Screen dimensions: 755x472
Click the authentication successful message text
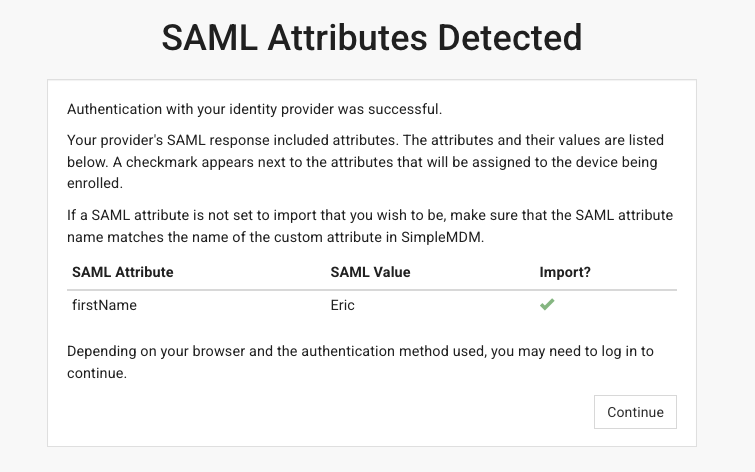pos(254,109)
